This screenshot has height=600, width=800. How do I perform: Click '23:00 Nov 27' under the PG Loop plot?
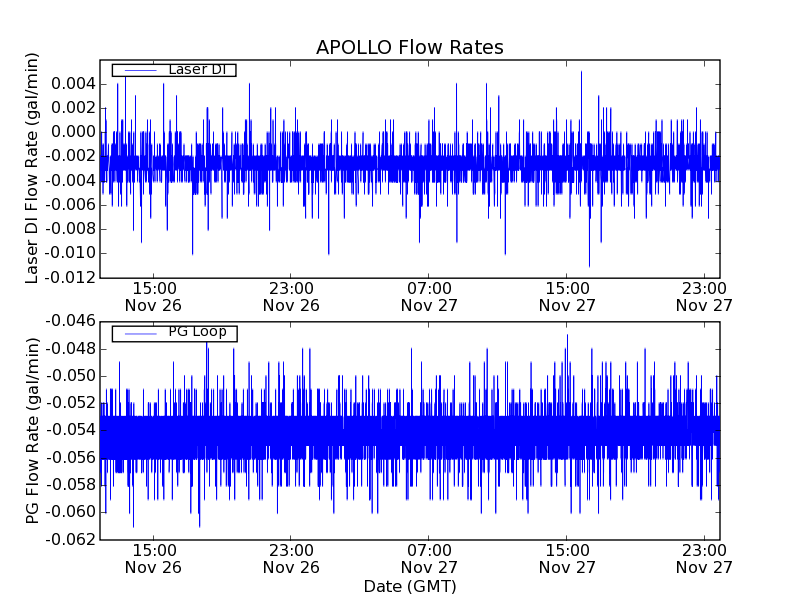click(x=705, y=559)
